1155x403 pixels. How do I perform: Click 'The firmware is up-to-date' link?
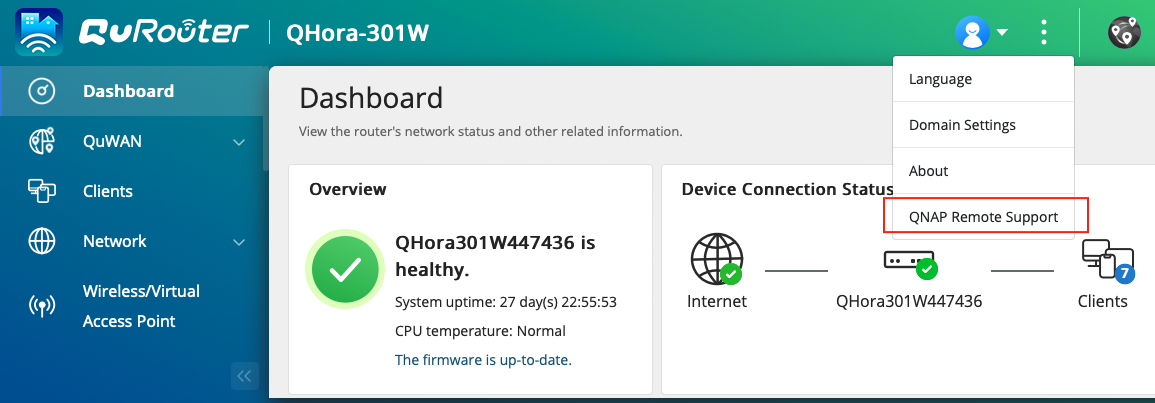pyautogui.click(x=483, y=360)
